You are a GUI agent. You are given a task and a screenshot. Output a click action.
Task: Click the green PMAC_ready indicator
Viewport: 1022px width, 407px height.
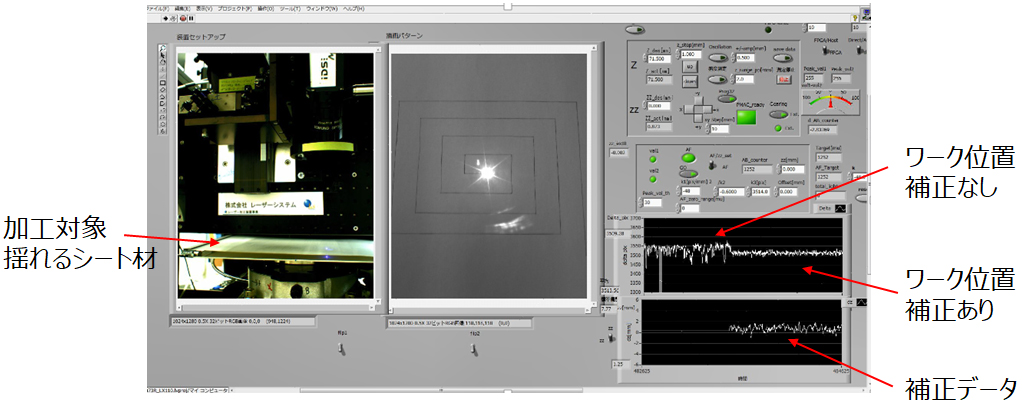pos(746,118)
